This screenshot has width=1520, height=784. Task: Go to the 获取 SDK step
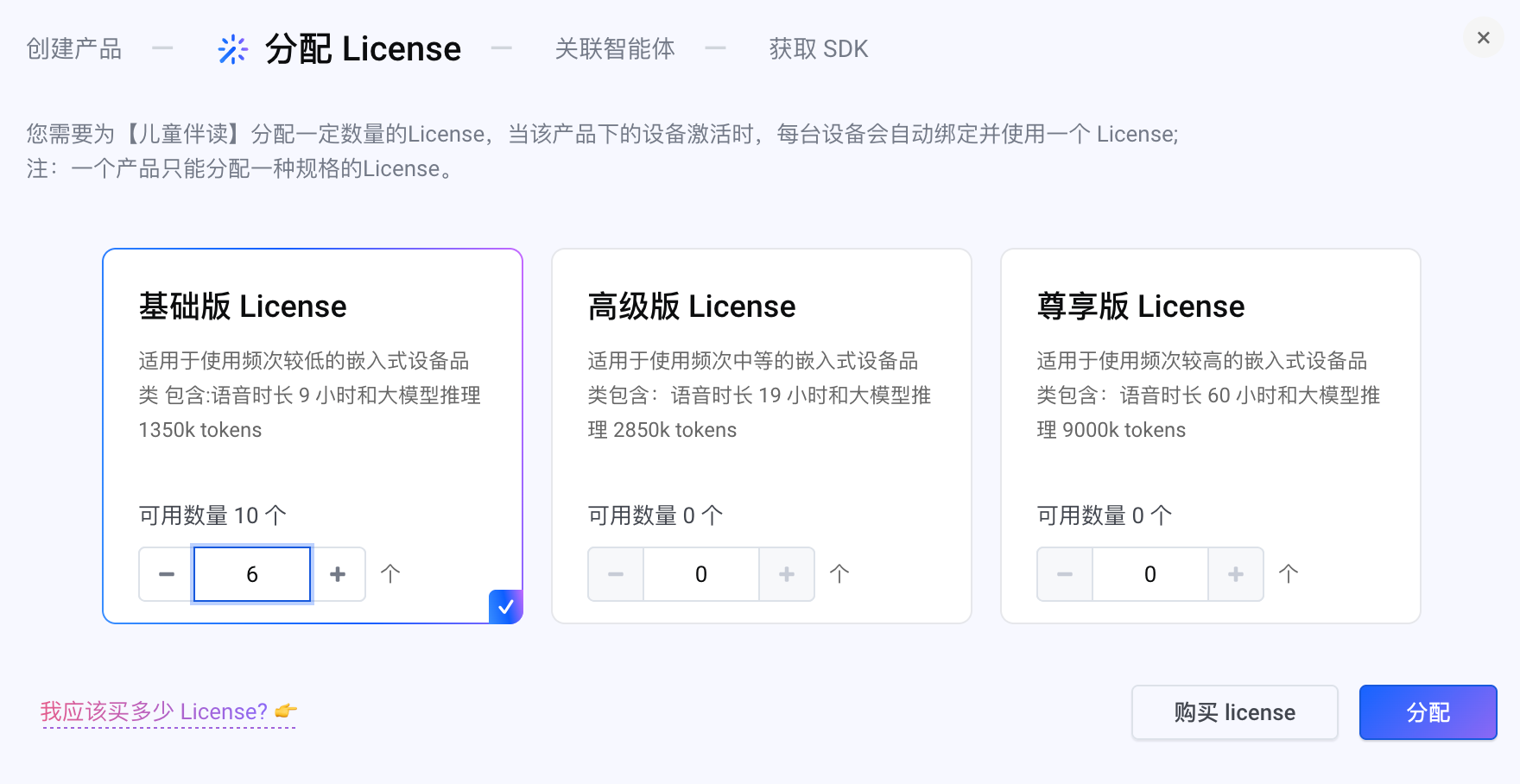(x=818, y=49)
